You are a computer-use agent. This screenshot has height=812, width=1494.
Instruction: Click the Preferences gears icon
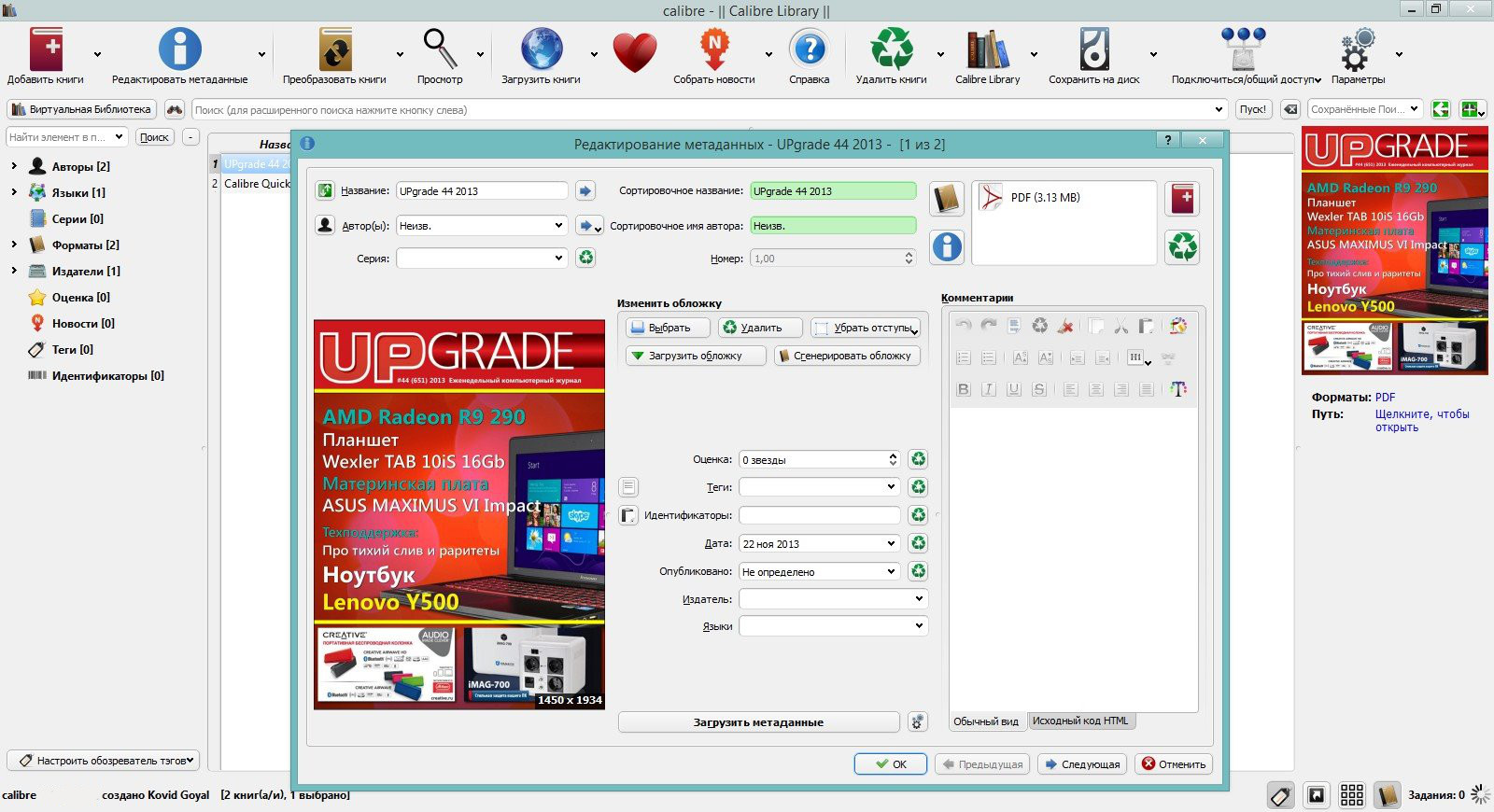[1359, 49]
